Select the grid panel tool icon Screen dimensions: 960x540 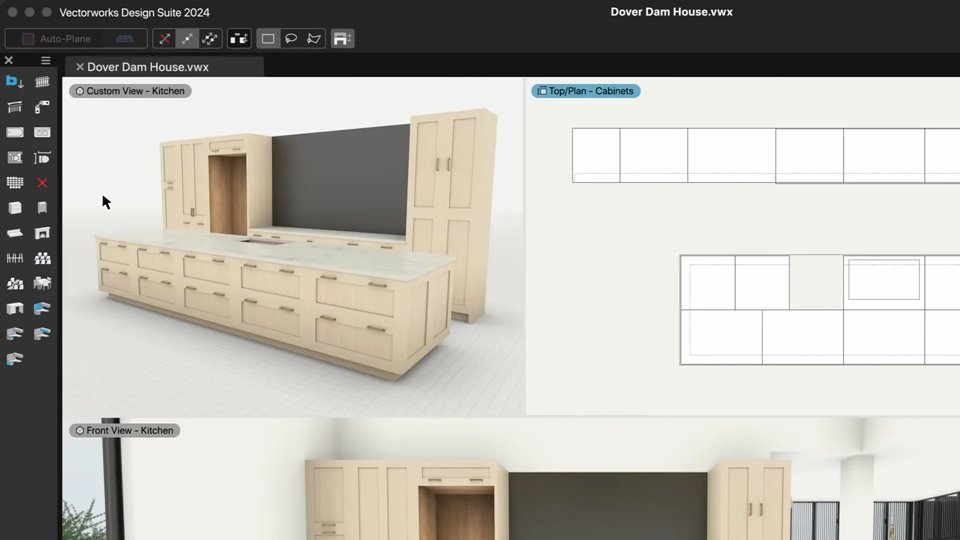[x=15, y=182]
